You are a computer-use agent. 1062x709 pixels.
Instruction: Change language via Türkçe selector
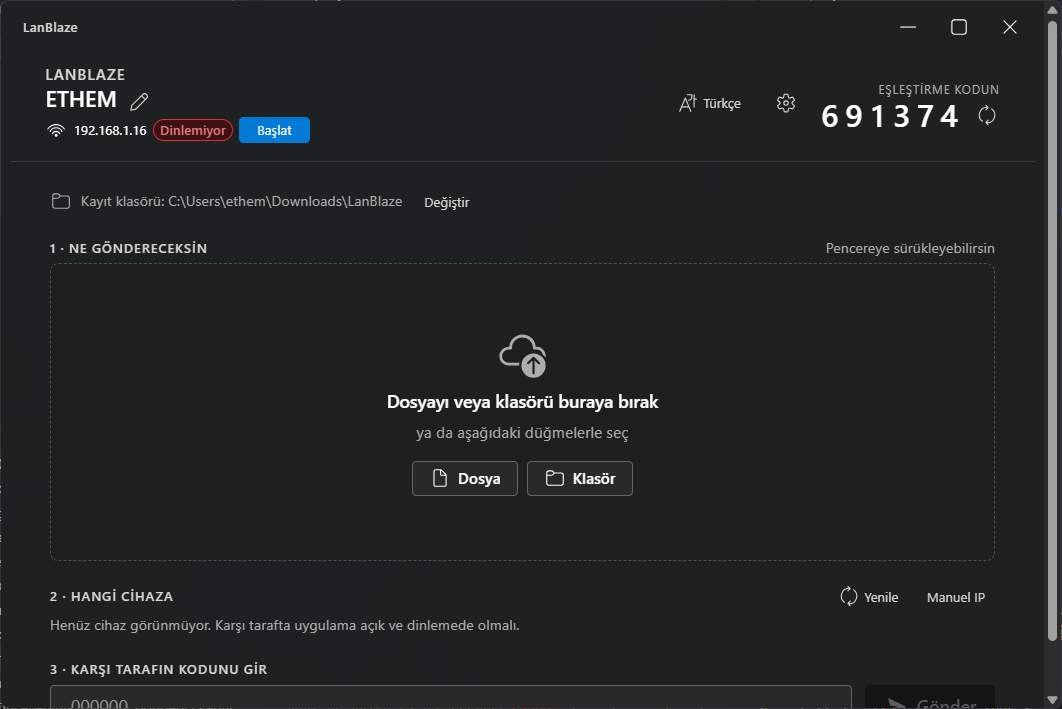710,103
